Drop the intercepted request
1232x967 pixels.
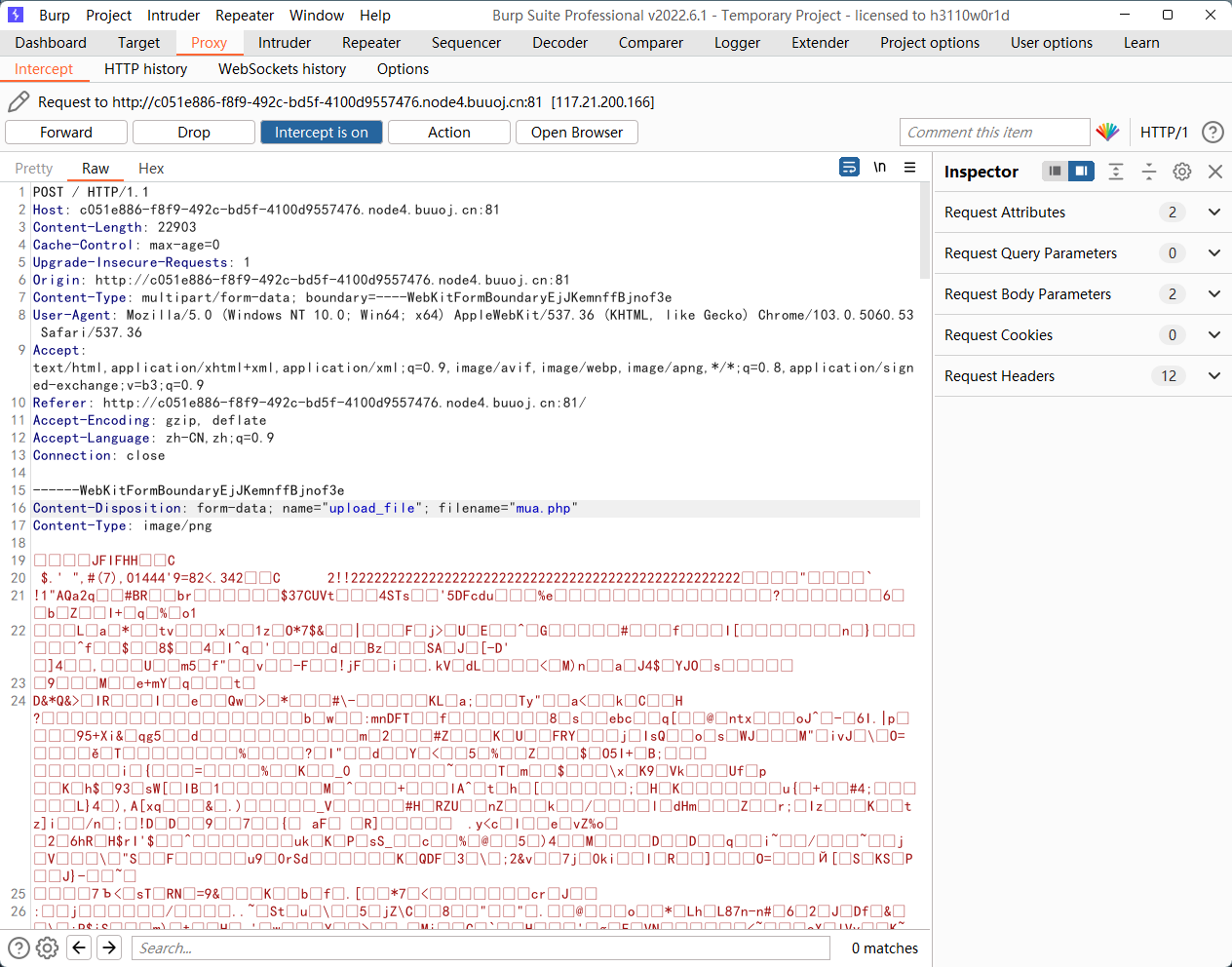click(x=194, y=132)
